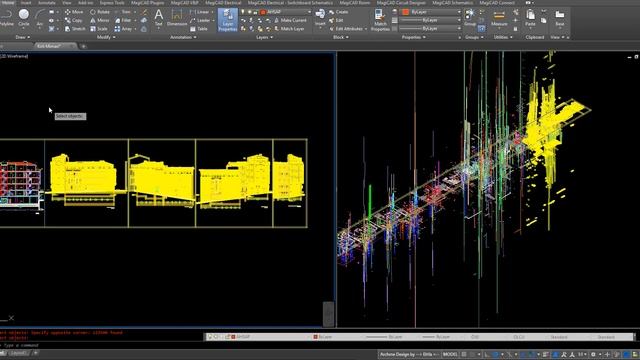
Task: Click the yellow building elevation drawing in left viewport
Action: 83,177
